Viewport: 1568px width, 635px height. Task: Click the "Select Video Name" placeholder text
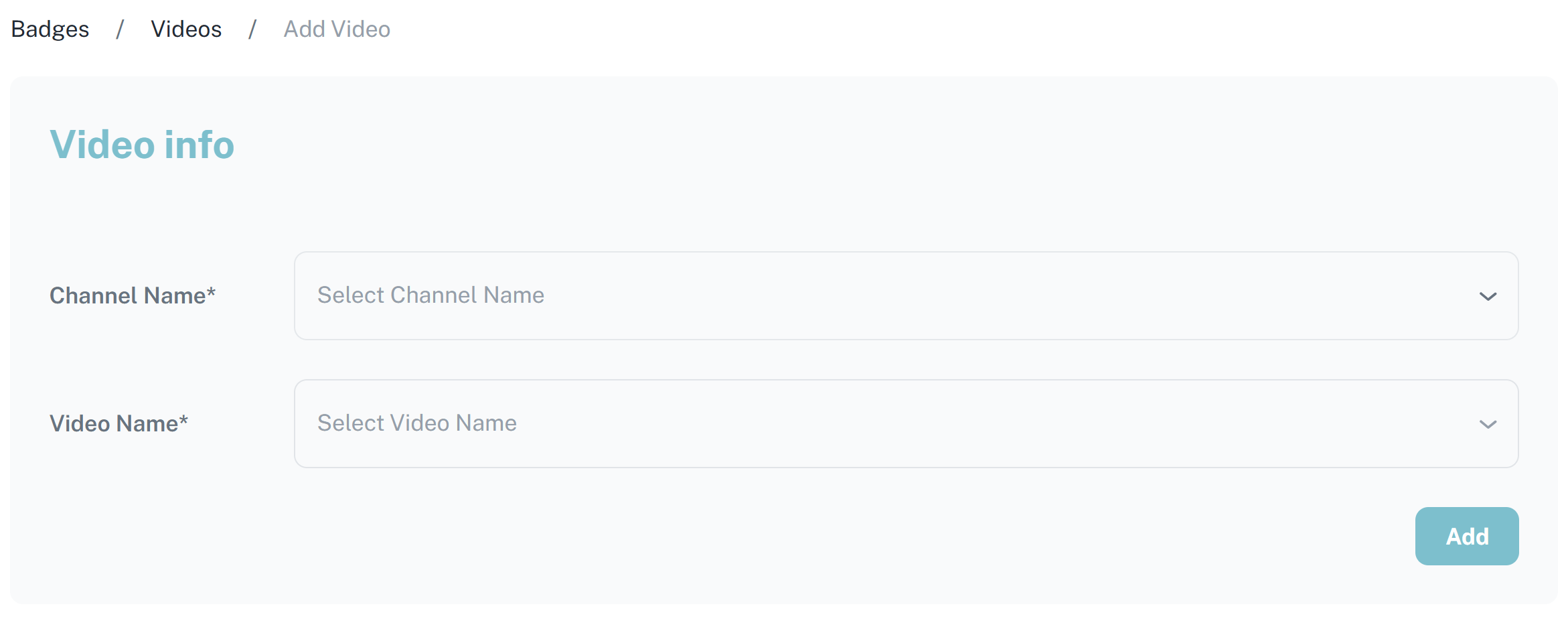[416, 423]
